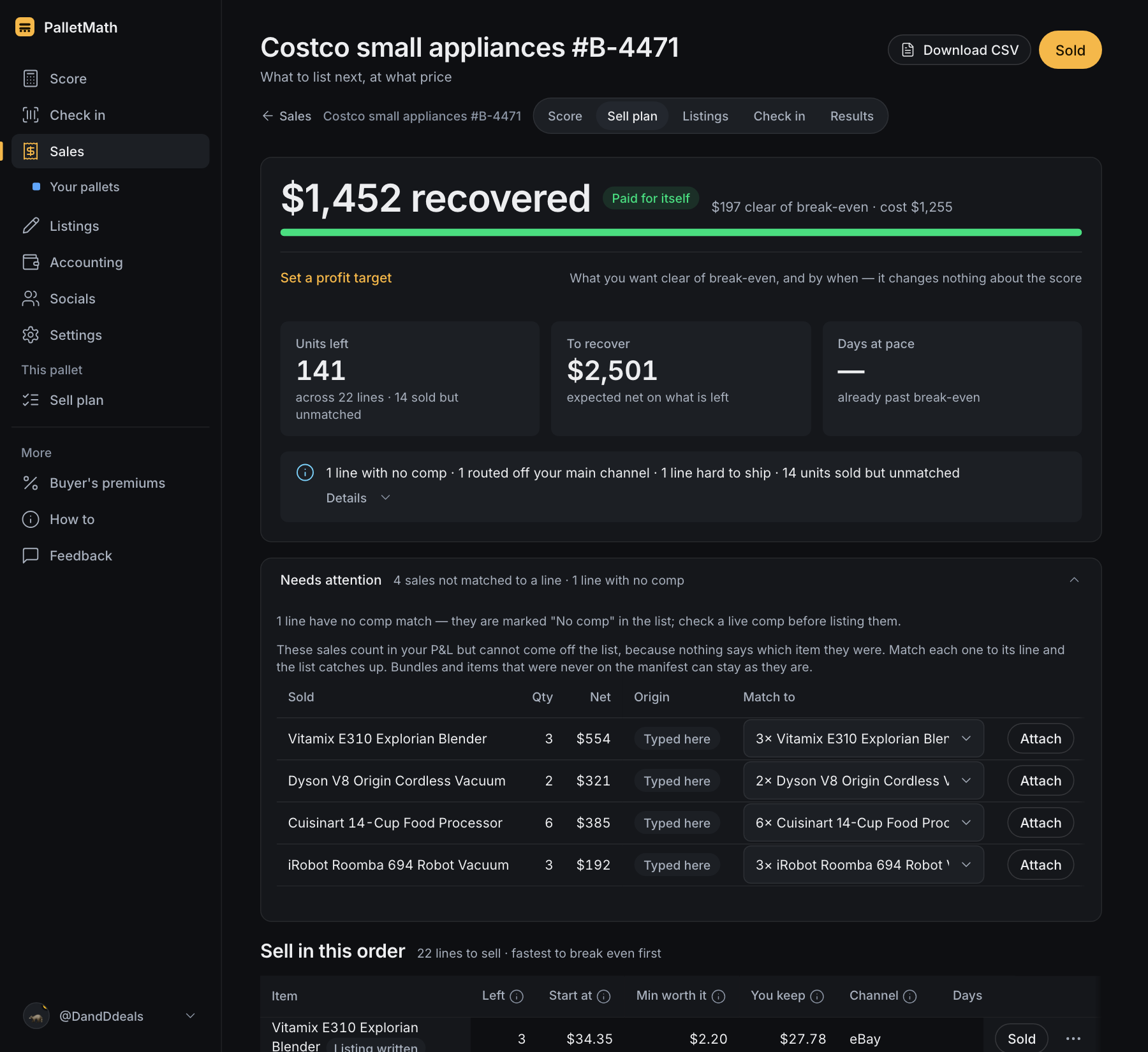Click the $27.78 You keep value

(803, 1039)
